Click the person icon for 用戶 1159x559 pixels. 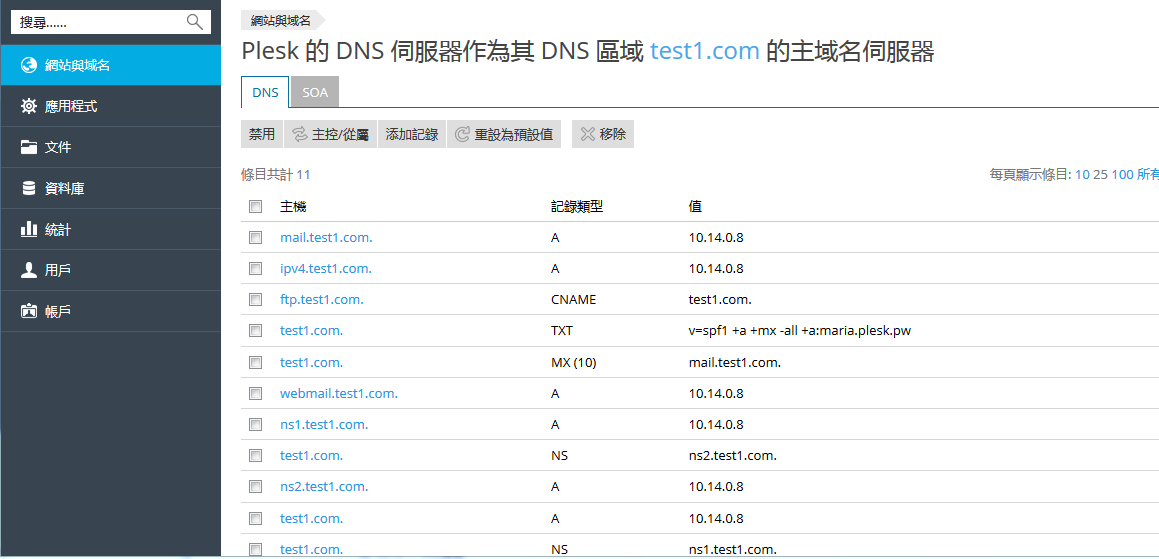pyautogui.click(x=28, y=270)
